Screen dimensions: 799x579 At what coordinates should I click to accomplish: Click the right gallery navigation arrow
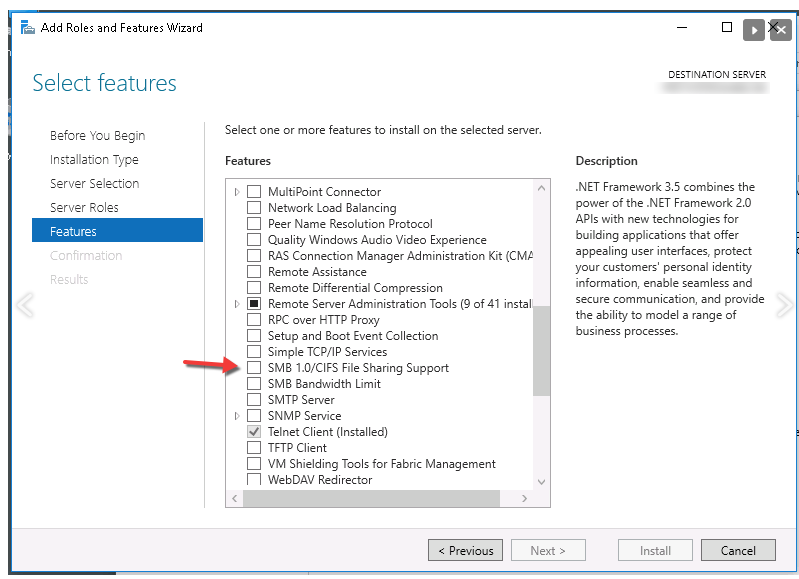click(785, 305)
